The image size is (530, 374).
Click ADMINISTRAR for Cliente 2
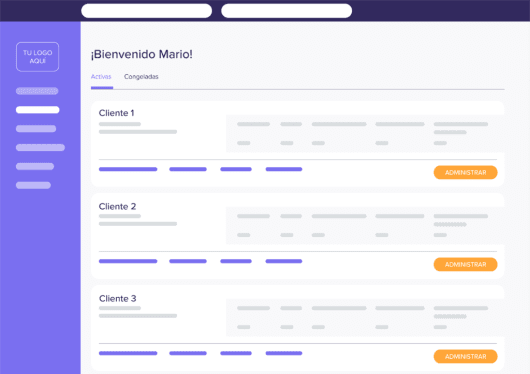(465, 264)
